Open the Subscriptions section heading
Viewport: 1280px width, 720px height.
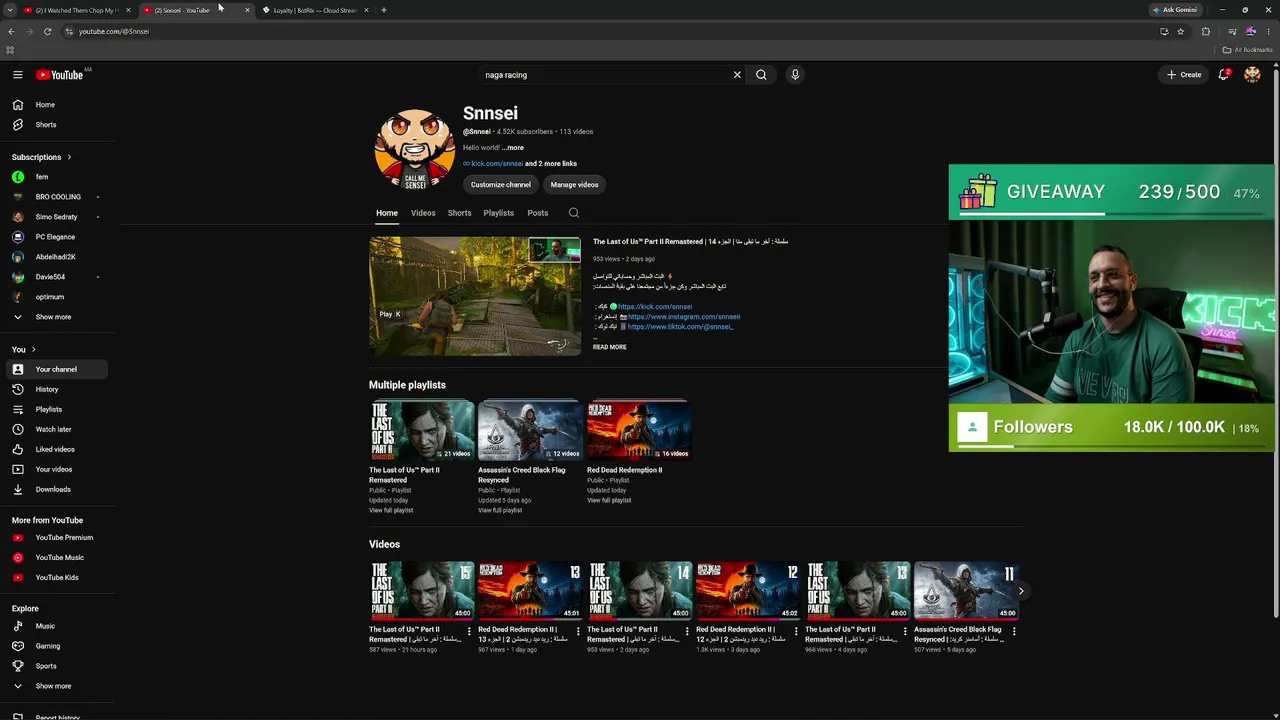41,157
